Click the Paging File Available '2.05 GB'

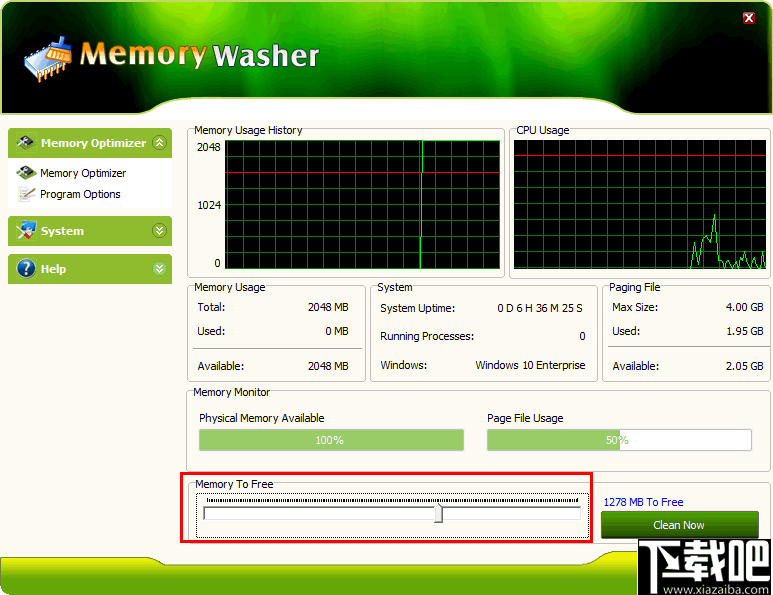coord(744,366)
